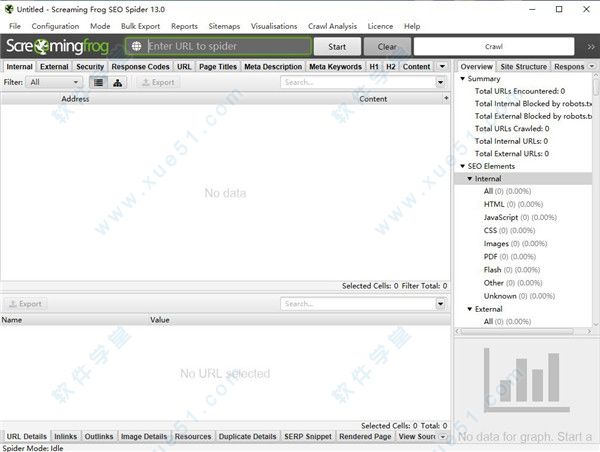Switch to the Meta Keywords tab
Viewport: 600px width, 452px height.
coord(335,67)
